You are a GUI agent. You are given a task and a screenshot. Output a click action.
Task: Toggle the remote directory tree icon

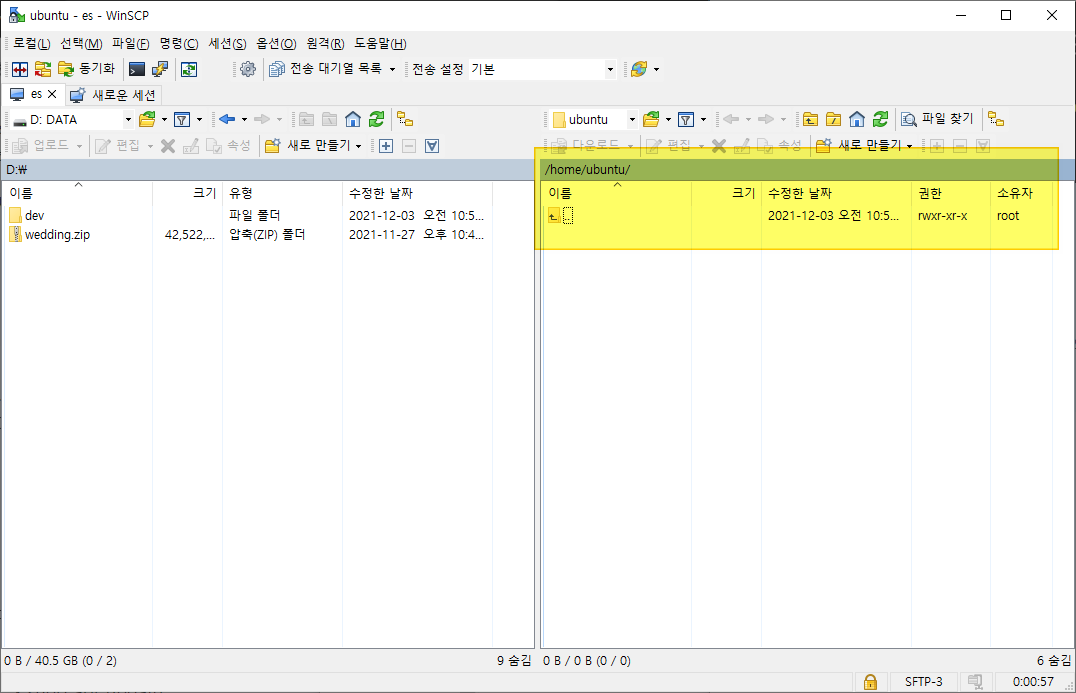[996, 119]
